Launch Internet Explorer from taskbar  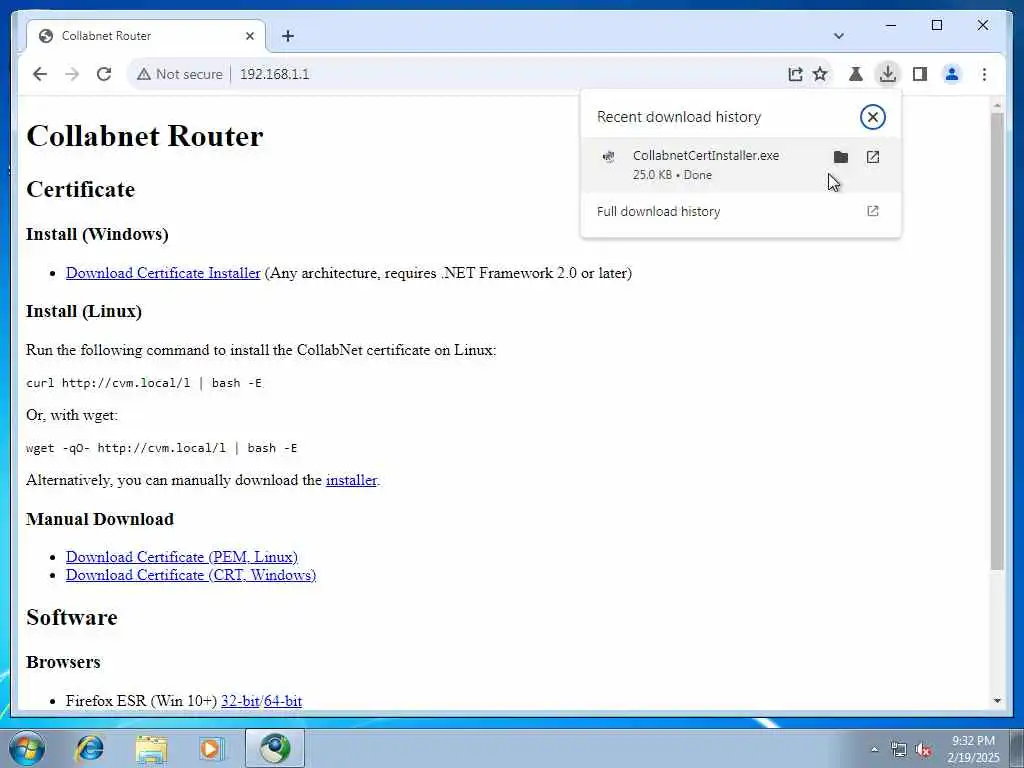click(x=89, y=748)
